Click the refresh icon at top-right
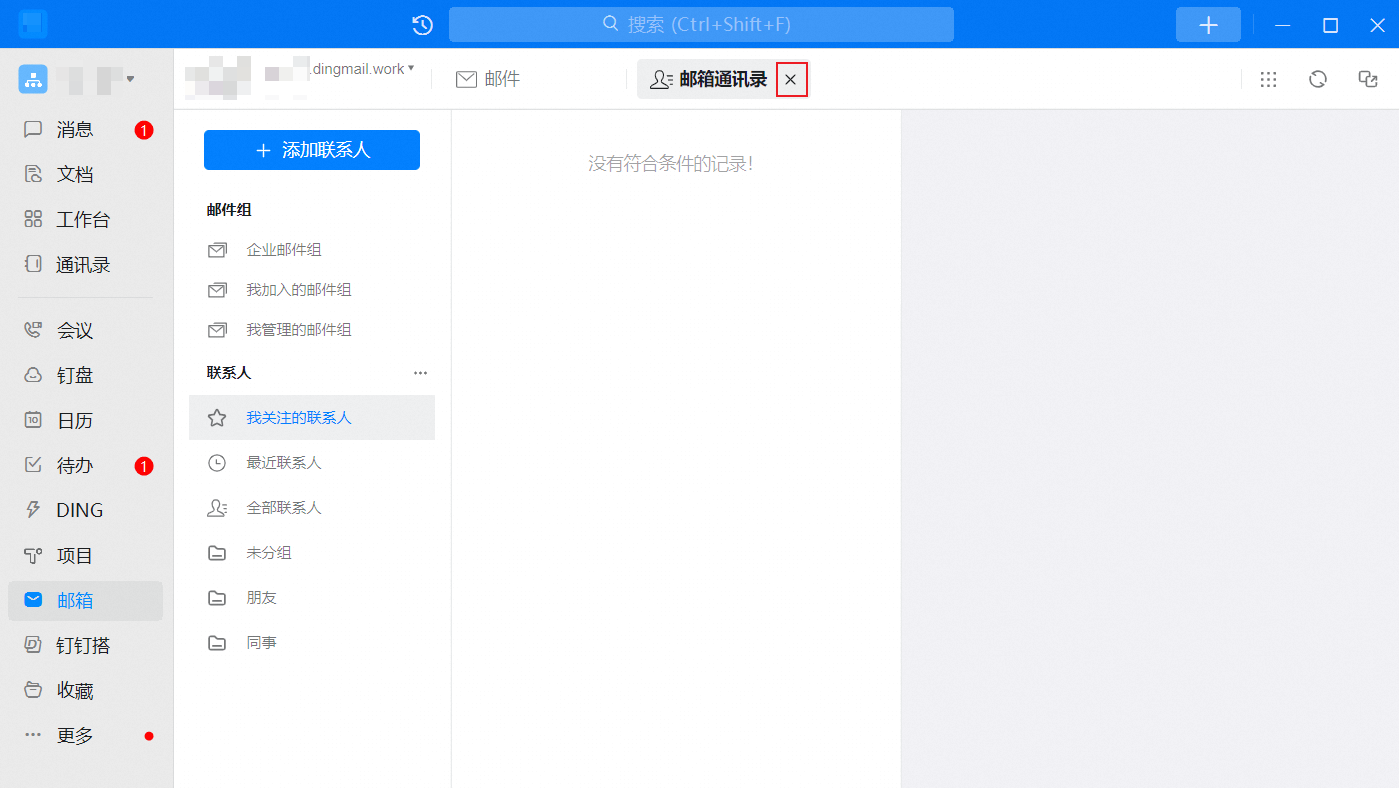The image size is (1399, 788). click(x=1318, y=79)
